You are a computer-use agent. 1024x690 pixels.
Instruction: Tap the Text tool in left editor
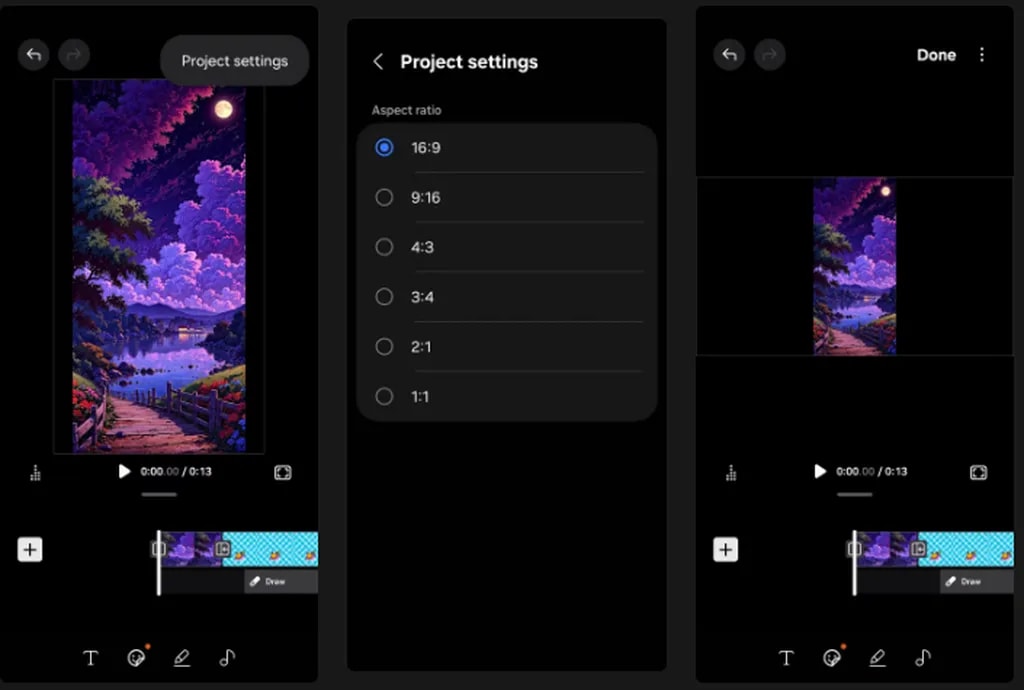tap(90, 657)
